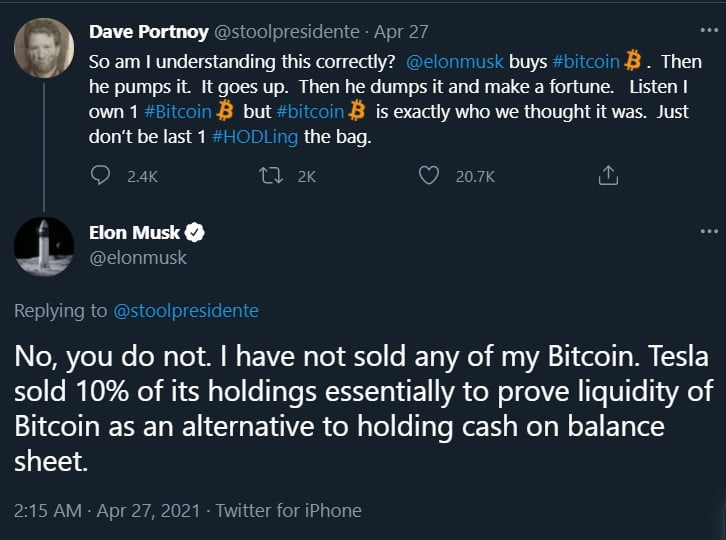Like Dave Portnoy's tweet with heart icon
Viewport: 726px width, 540px height.
(x=429, y=176)
